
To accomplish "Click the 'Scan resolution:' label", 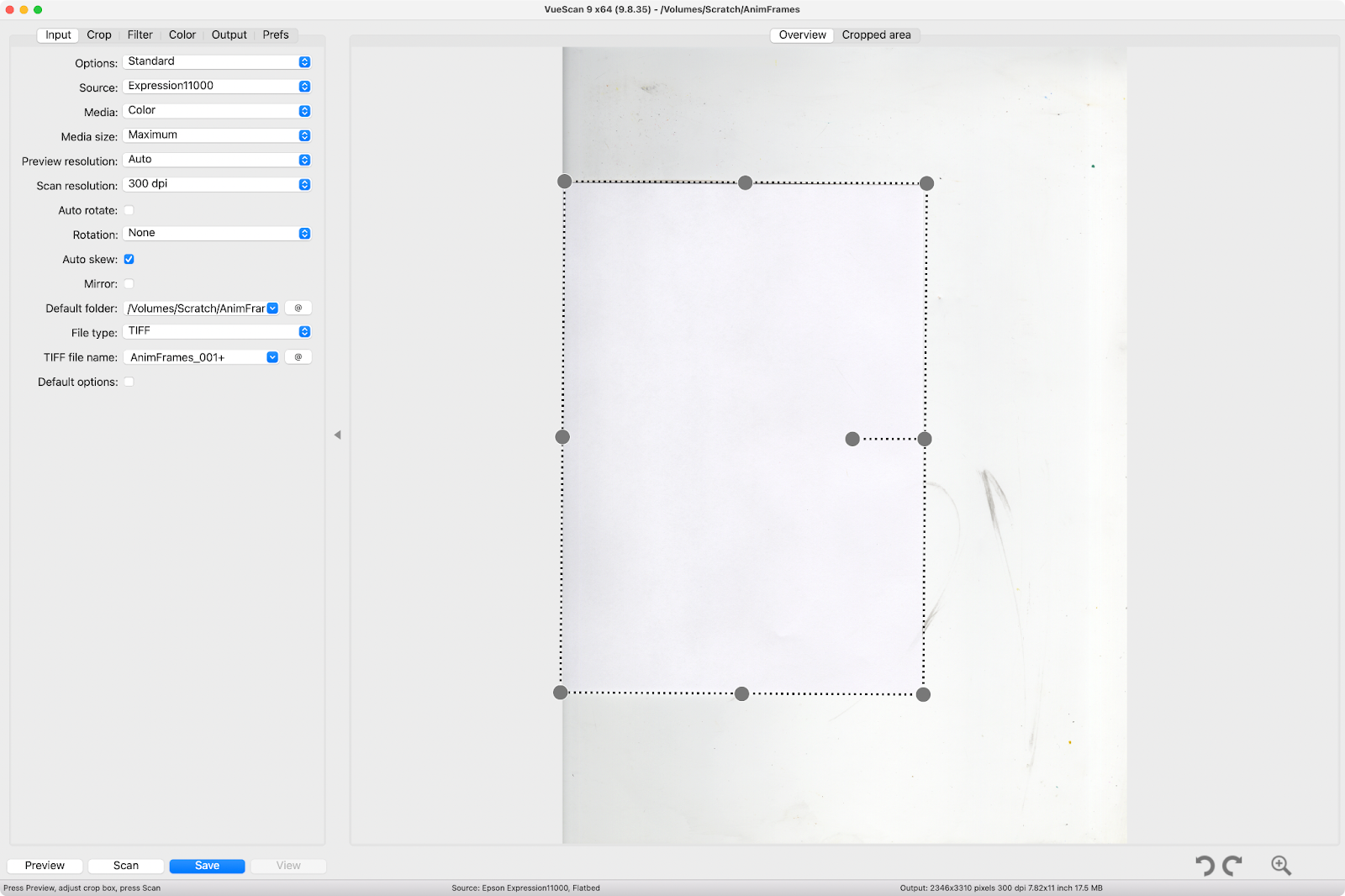I will 76,186.
